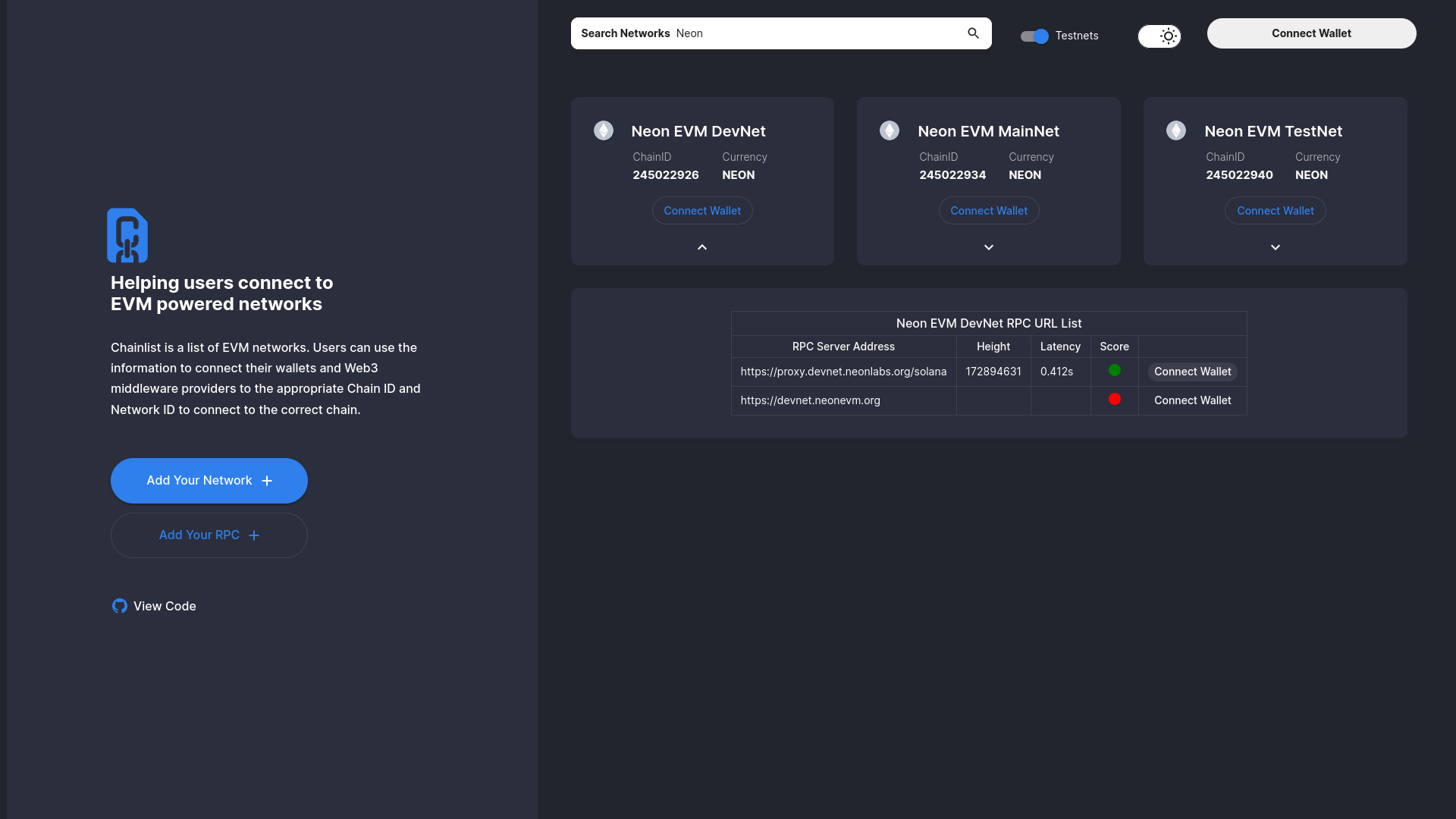Click the red score indicator dot
The image size is (1456, 819).
tap(1114, 399)
